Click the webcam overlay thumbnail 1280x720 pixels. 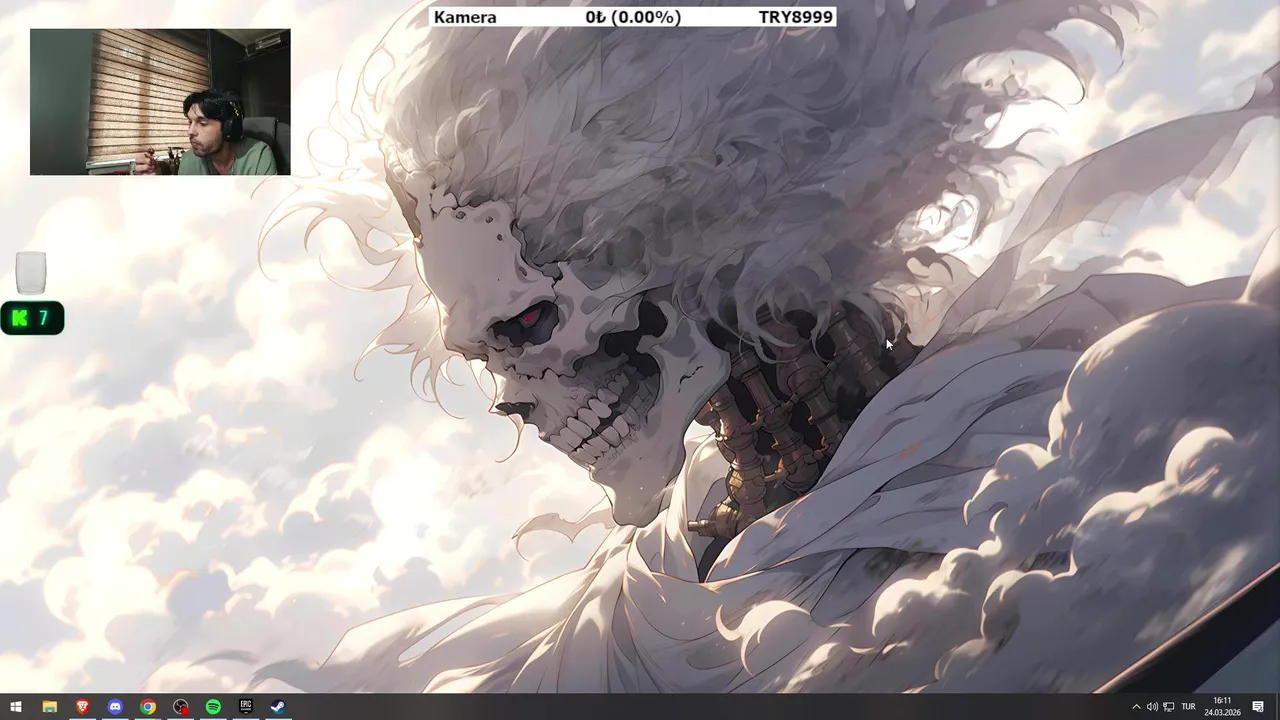point(160,102)
